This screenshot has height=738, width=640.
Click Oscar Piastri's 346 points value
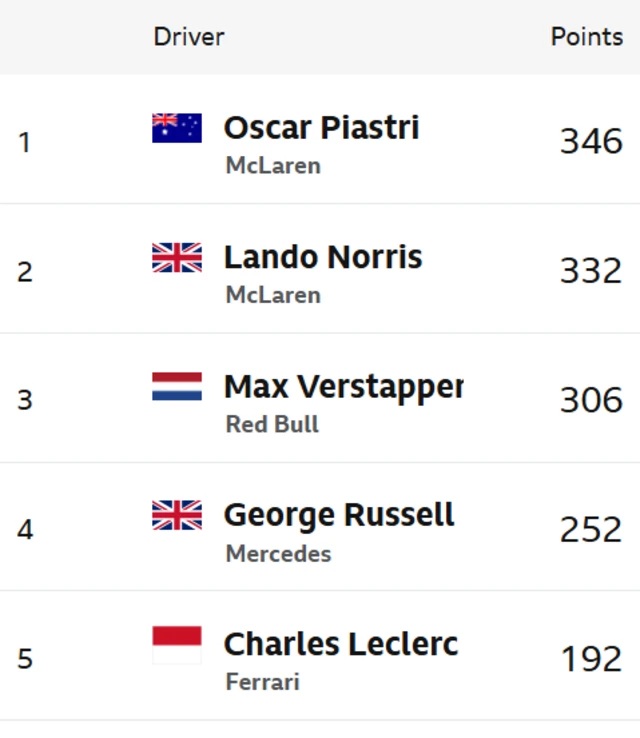point(591,141)
